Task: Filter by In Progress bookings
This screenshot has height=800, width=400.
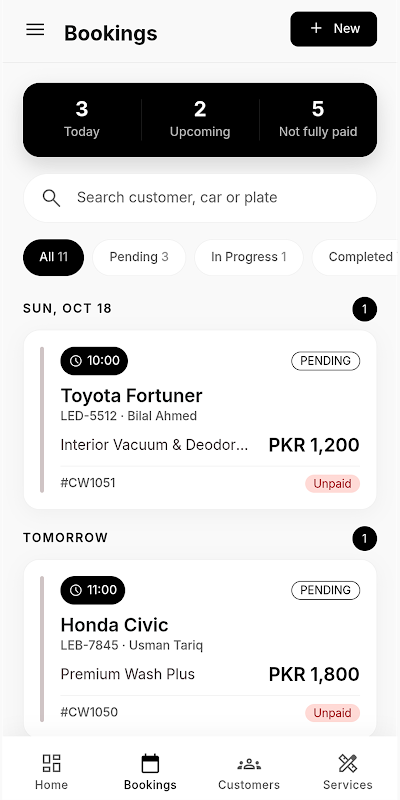Action: tap(248, 257)
